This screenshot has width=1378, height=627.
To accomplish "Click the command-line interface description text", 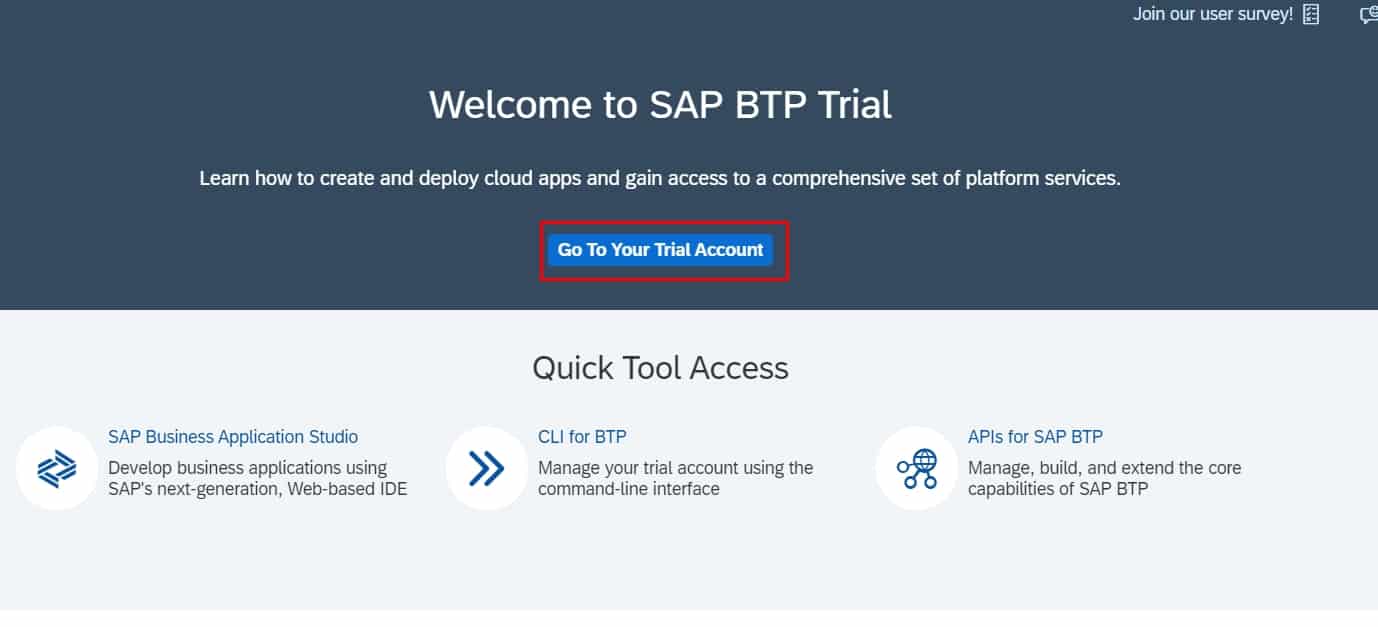I will click(676, 478).
